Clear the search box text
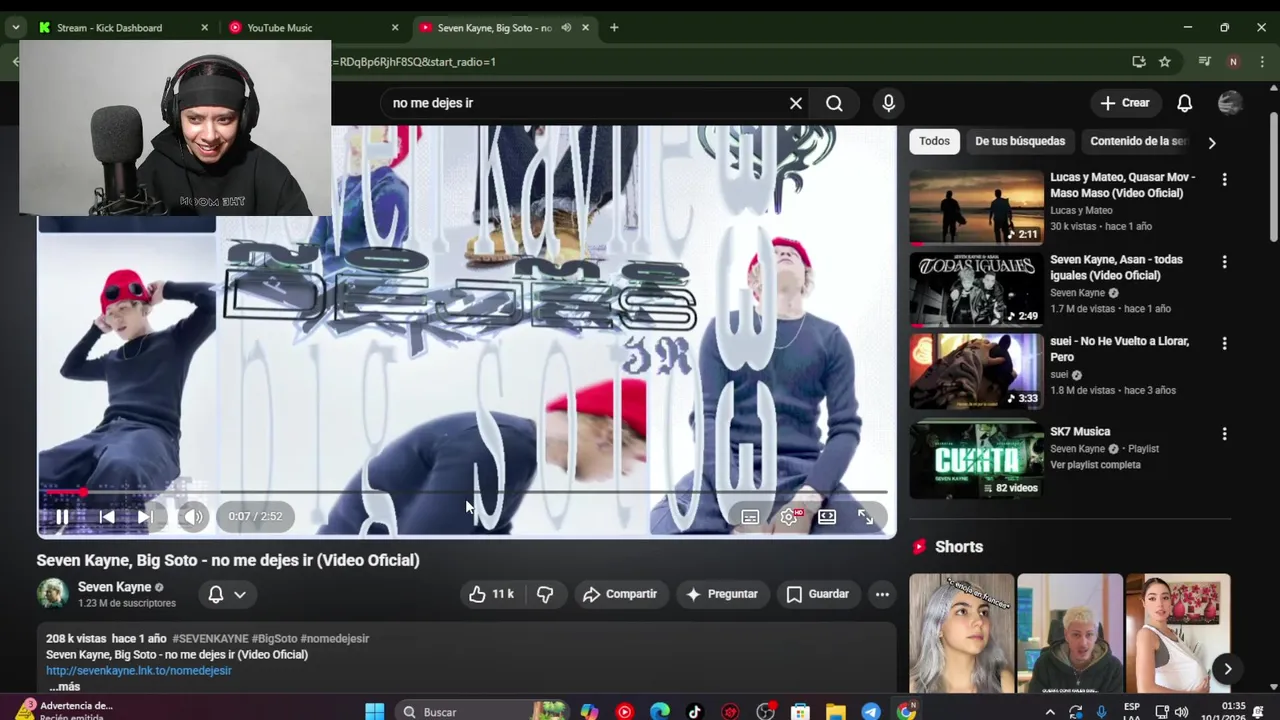Image resolution: width=1280 pixels, height=720 pixels. pyautogui.click(x=796, y=103)
